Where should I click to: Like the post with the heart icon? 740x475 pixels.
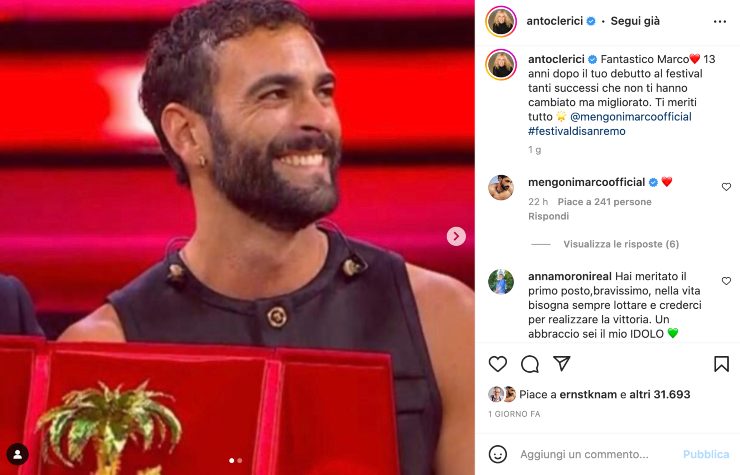pyautogui.click(x=497, y=364)
